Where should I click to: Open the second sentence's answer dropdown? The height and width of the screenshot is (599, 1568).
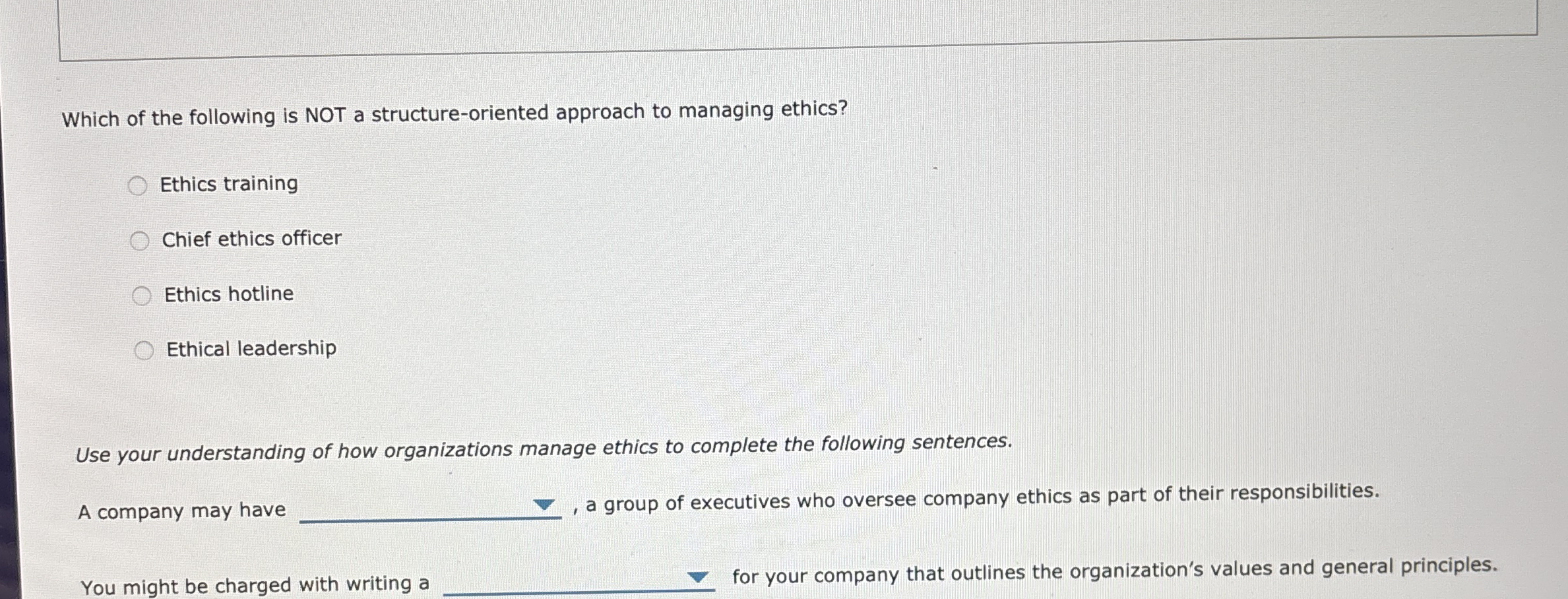tap(699, 579)
